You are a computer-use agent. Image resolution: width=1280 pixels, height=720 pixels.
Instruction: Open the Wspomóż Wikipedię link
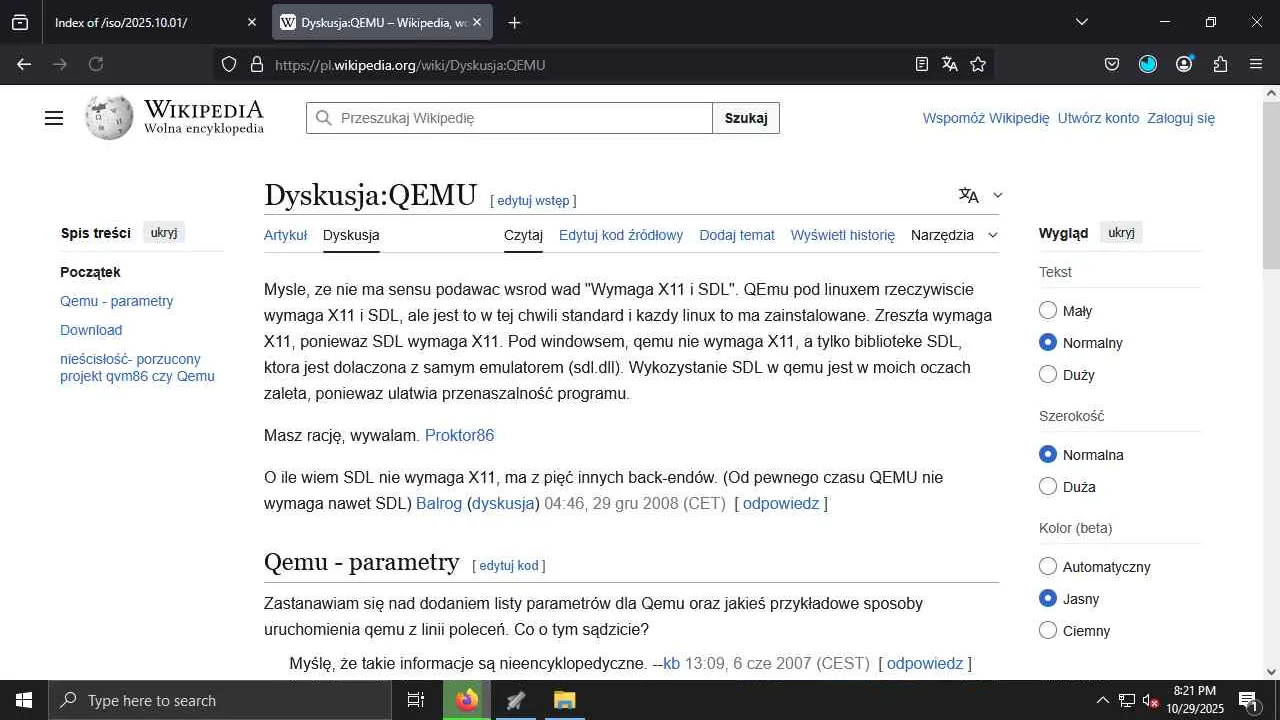point(986,118)
